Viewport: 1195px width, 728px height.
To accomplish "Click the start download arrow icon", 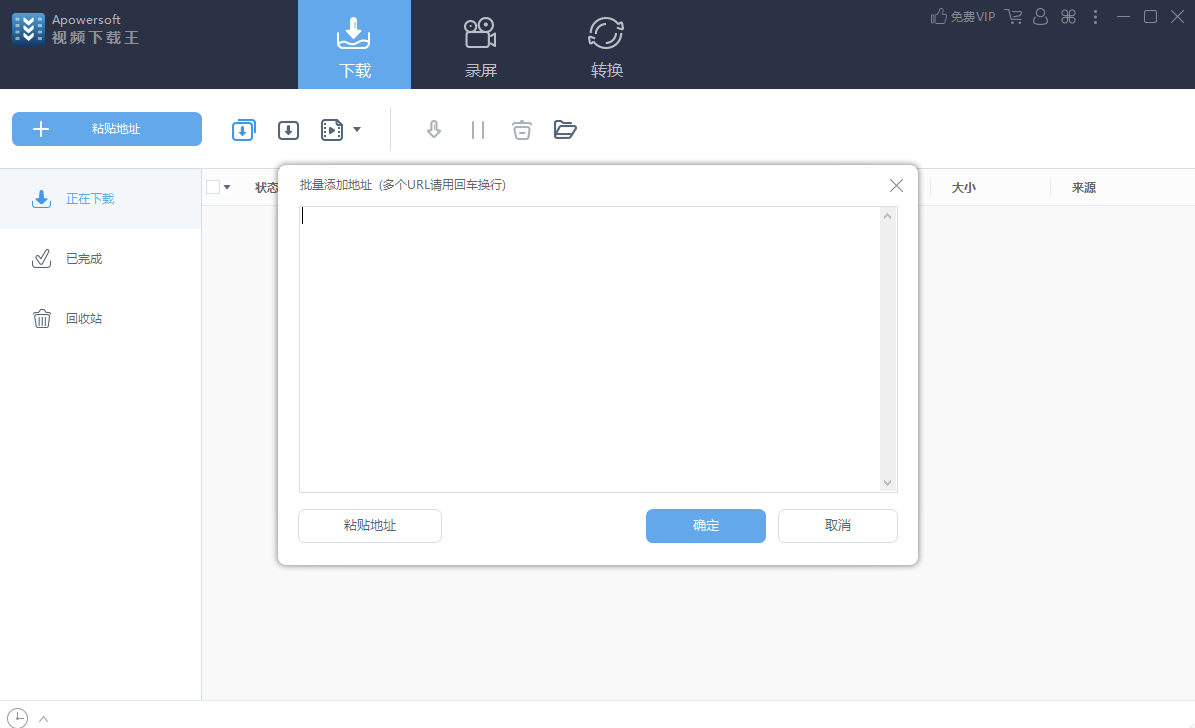I will 434,130.
